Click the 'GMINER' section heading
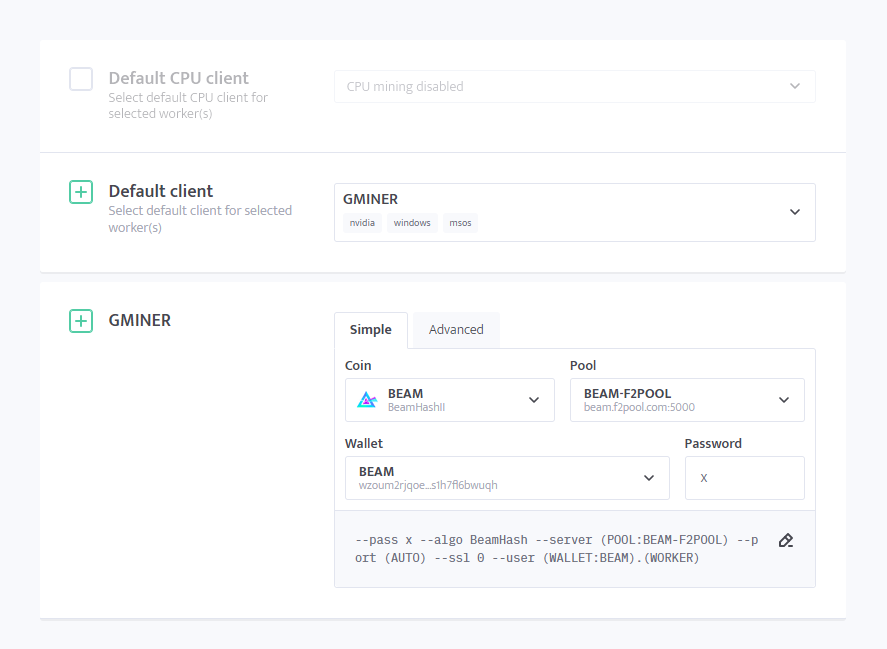This screenshot has width=887, height=649. pos(140,320)
